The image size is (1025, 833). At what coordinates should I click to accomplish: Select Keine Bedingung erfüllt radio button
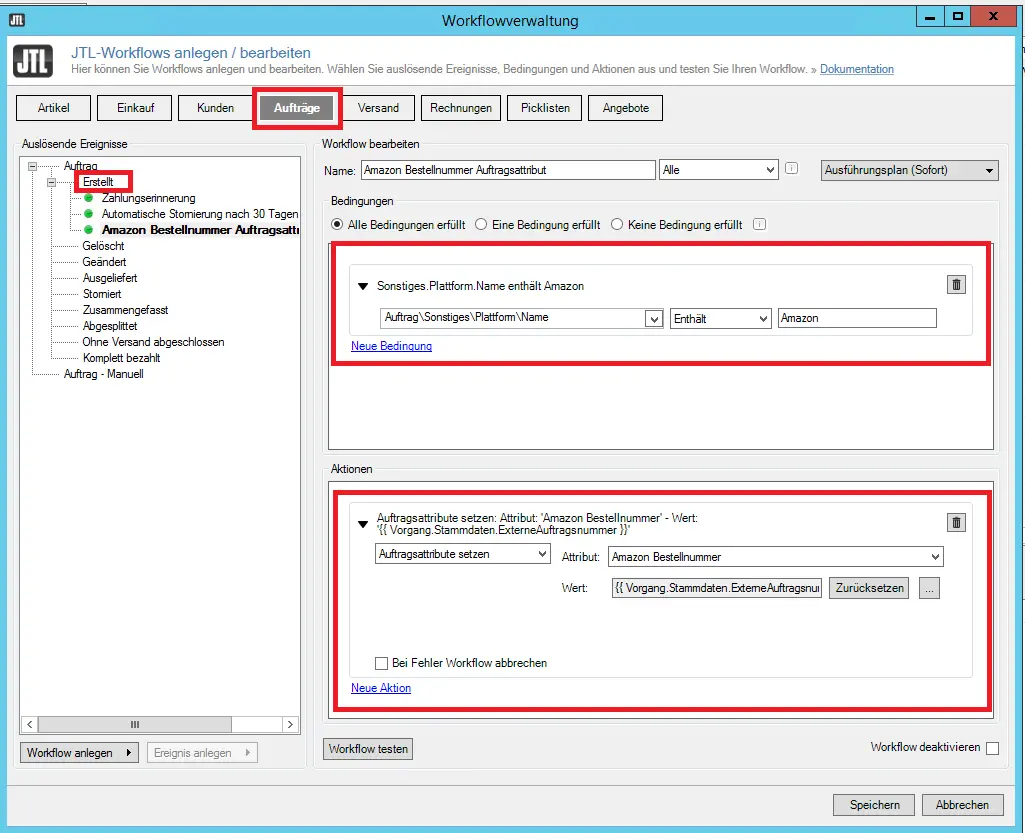pos(617,224)
